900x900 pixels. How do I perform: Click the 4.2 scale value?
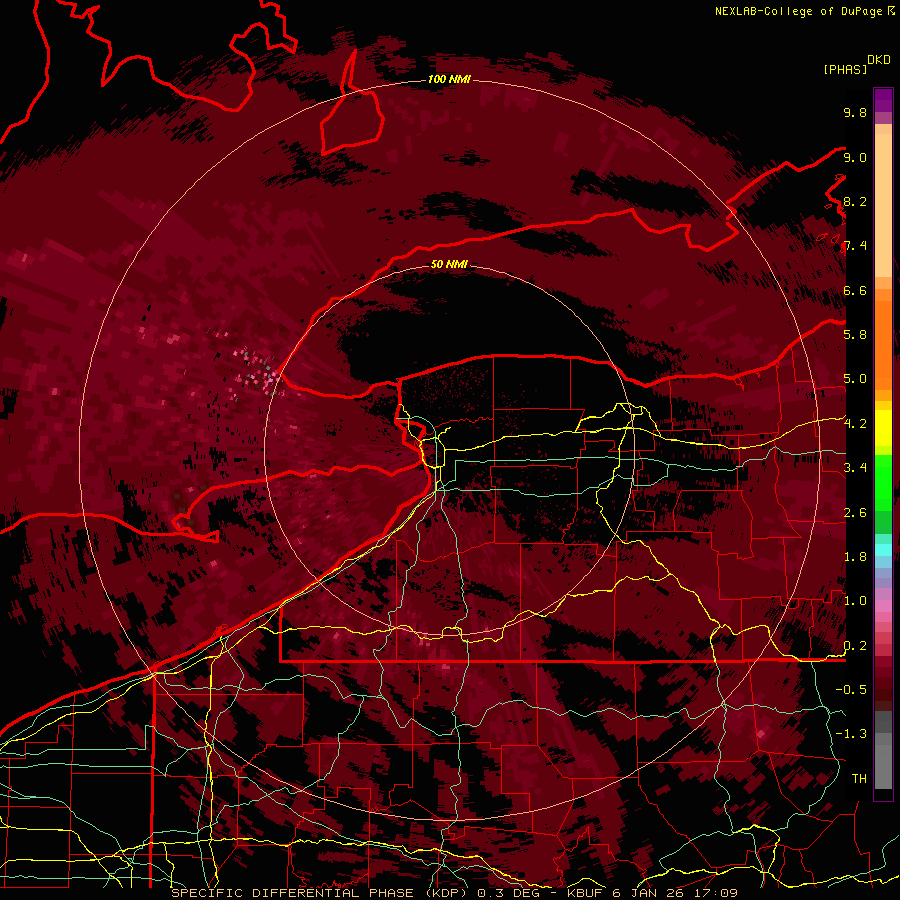[855, 424]
